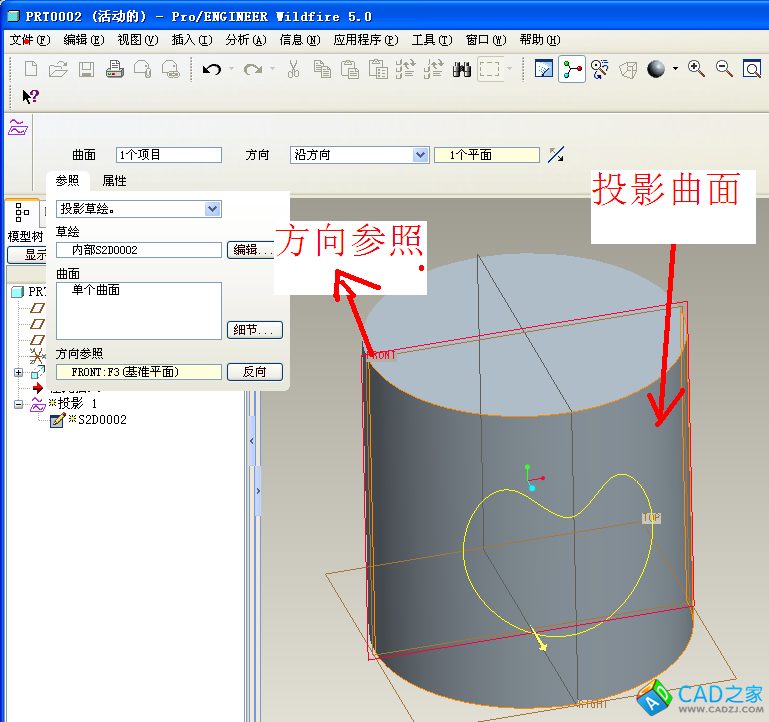Image resolution: width=769 pixels, height=722 pixels.
Task: Click the Zoom Out magnifier icon
Action: click(724, 69)
